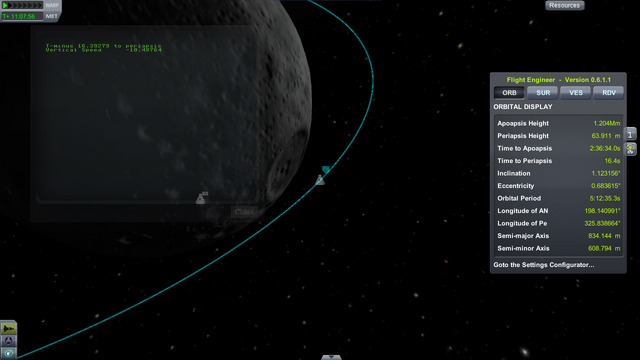Open the RDV rendezvous tab
This screenshot has width=640, height=360.
point(609,93)
